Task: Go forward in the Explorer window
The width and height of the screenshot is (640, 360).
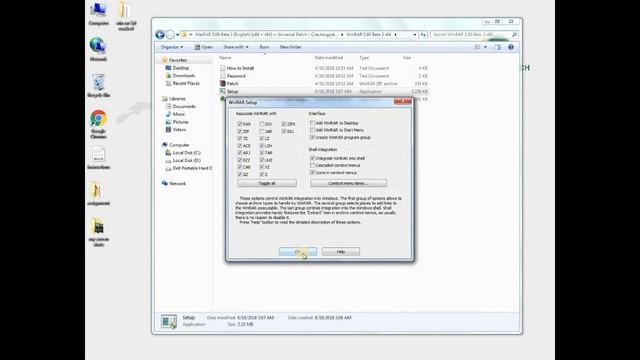Action: (170, 35)
